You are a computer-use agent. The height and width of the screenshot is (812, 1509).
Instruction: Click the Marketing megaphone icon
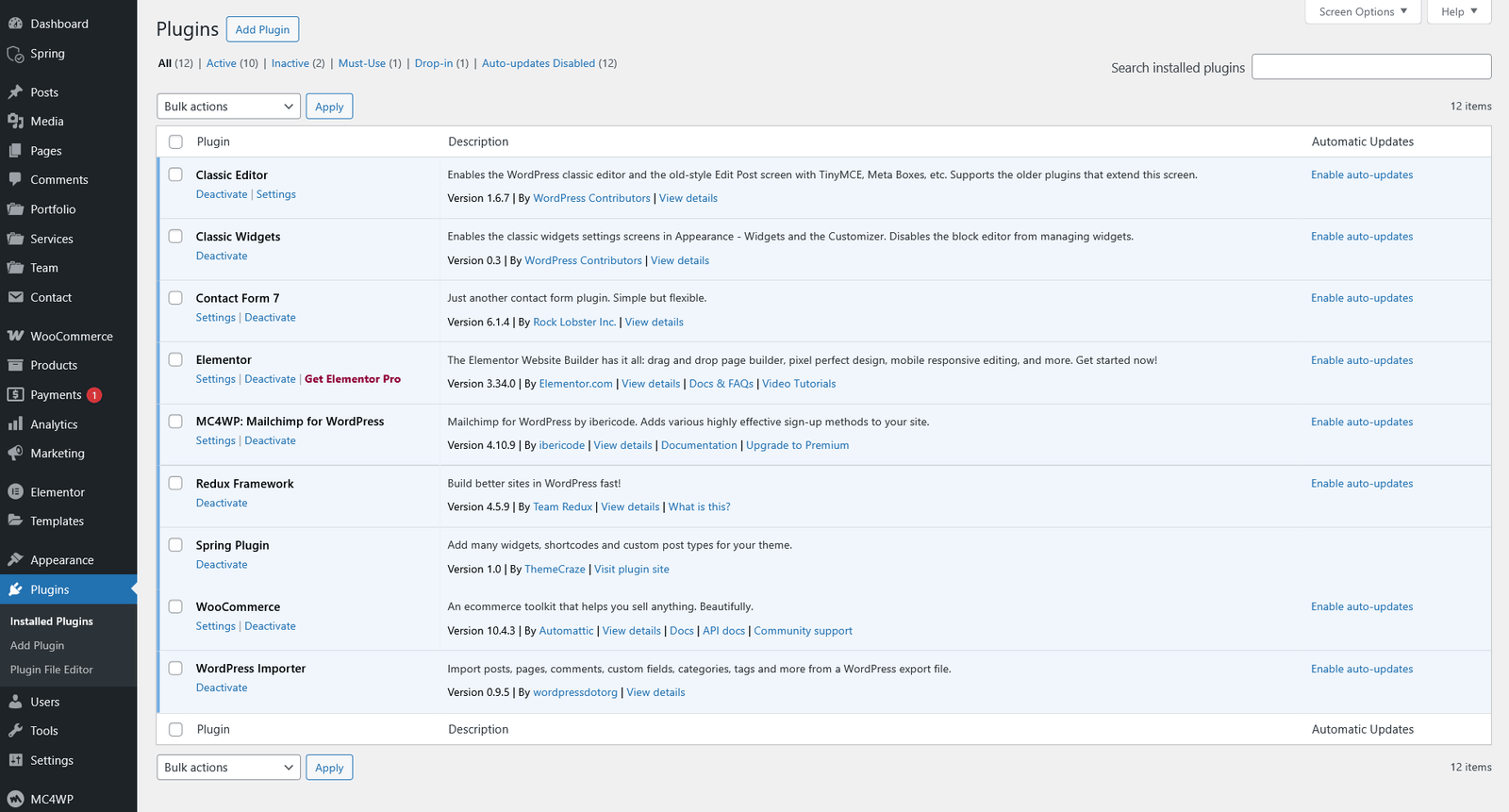(x=15, y=453)
